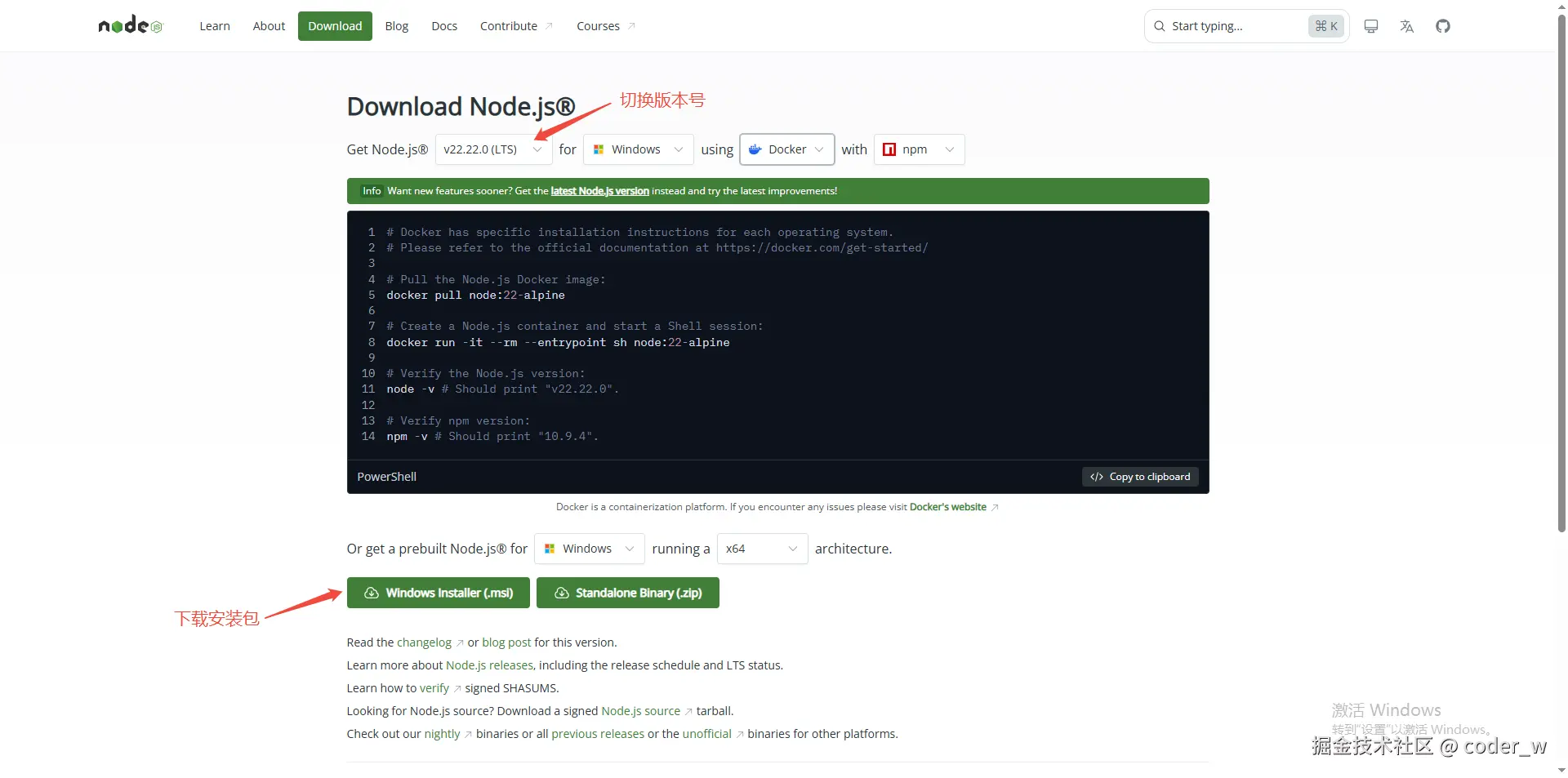
Task: Click the 'Download Node.js®' heading
Action: [x=461, y=107]
